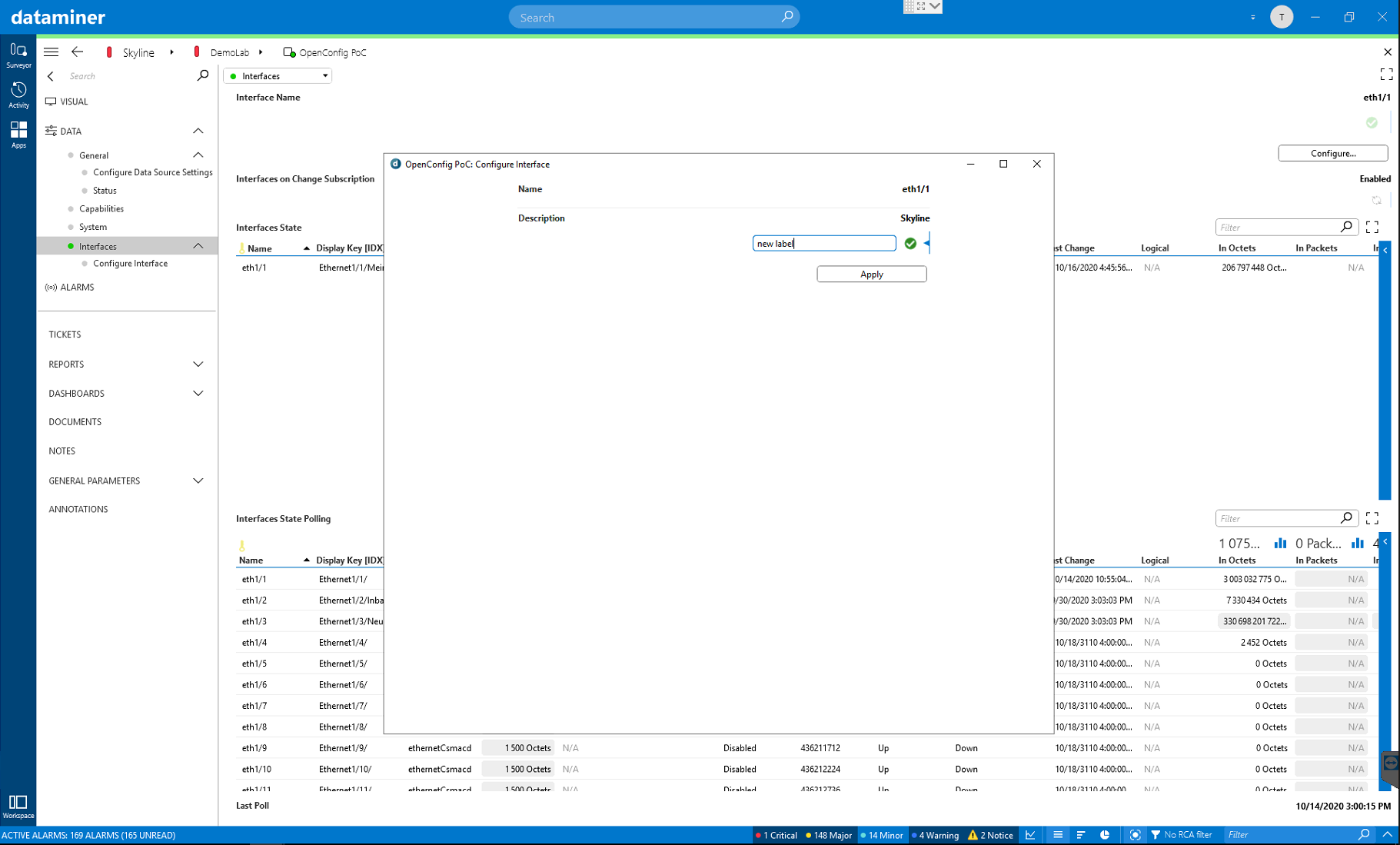Click the Apply button

tap(871, 274)
